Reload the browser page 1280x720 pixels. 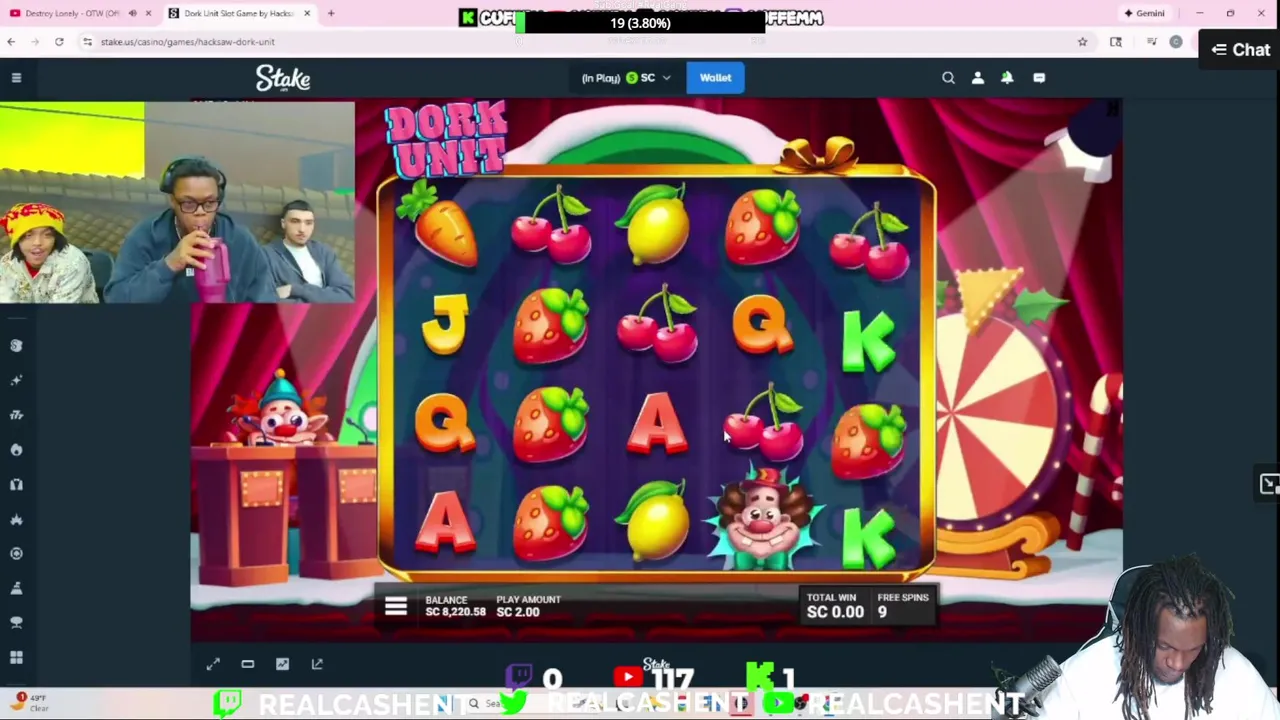[x=59, y=42]
